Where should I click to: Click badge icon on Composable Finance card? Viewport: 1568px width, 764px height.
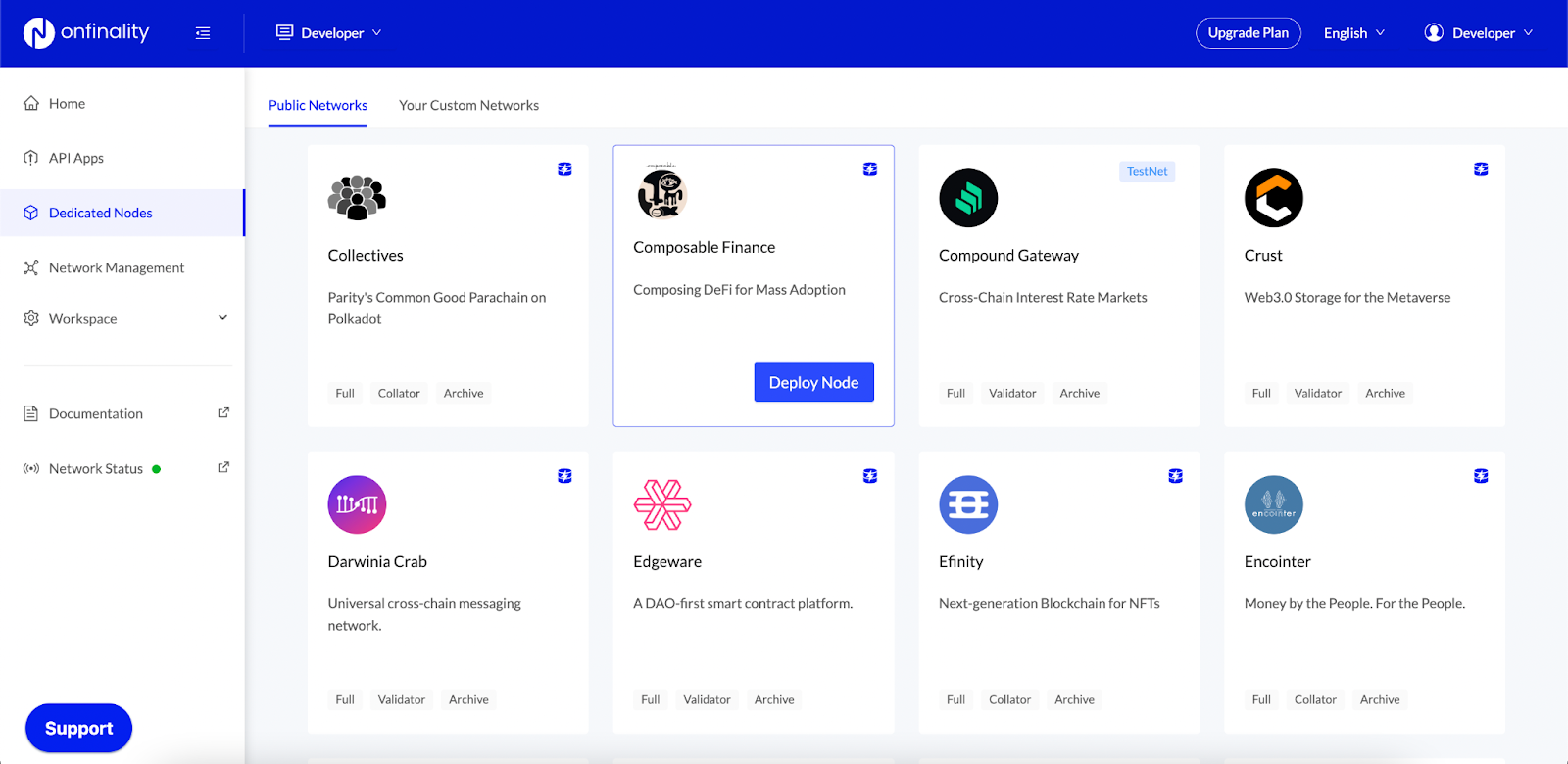[x=870, y=169]
